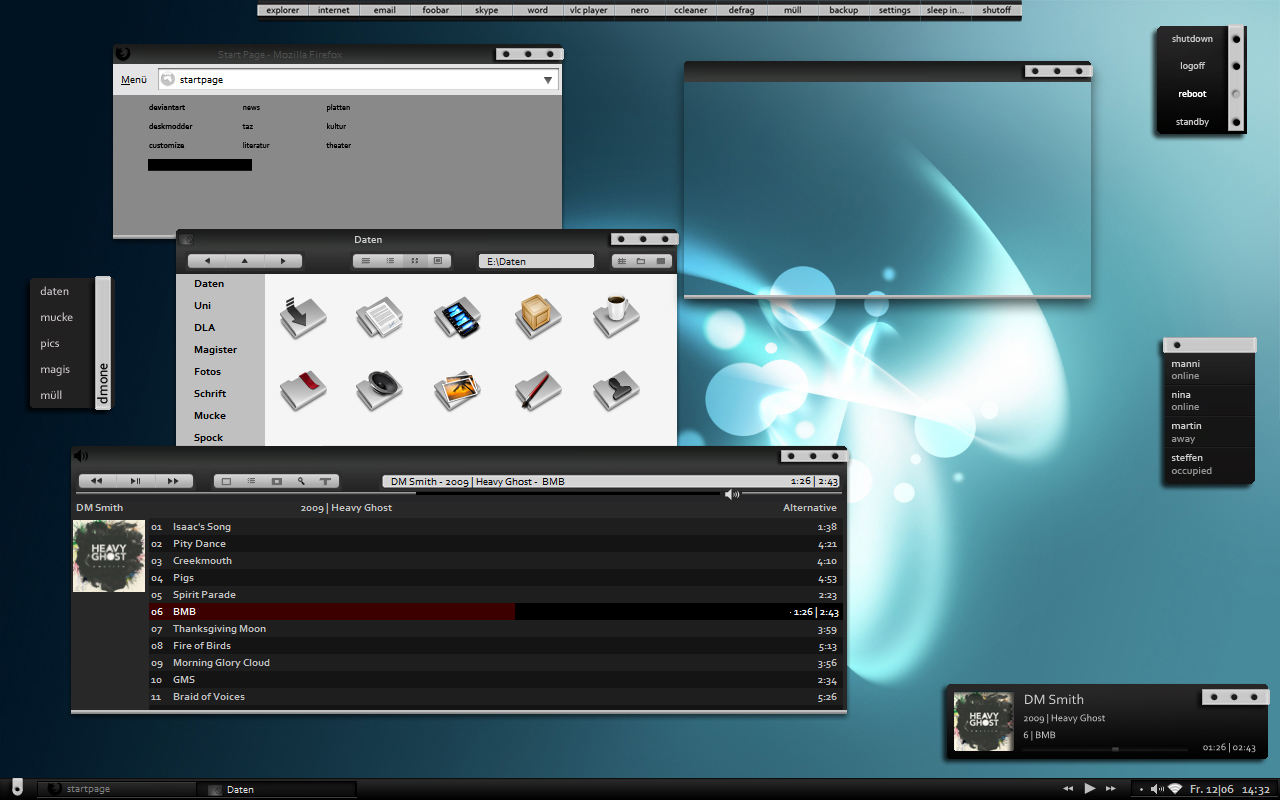Click the preview pane icon in Daten

[x=661, y=261]
